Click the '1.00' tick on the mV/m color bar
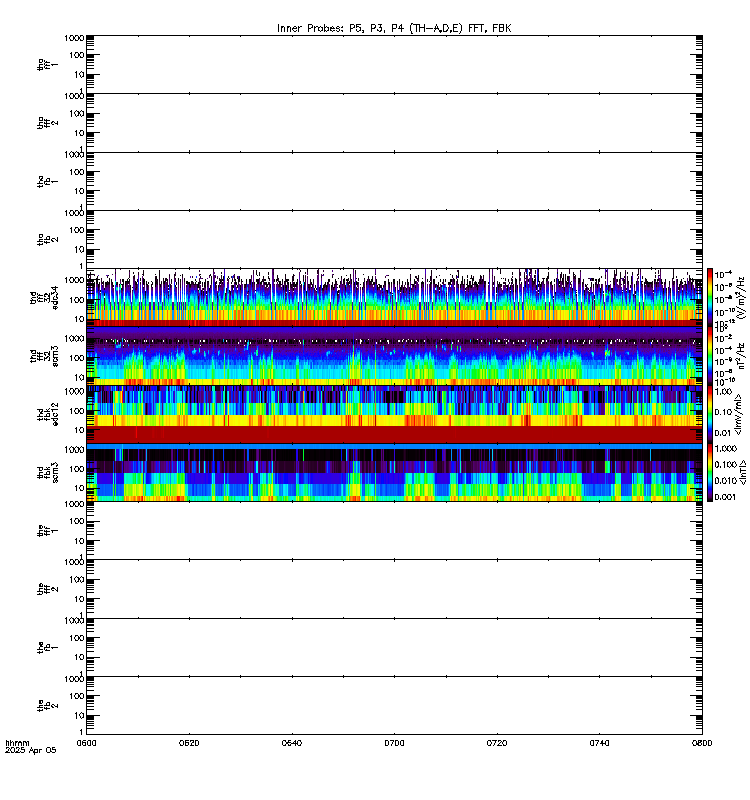The image size is (750, 800). tap(723, 392)
